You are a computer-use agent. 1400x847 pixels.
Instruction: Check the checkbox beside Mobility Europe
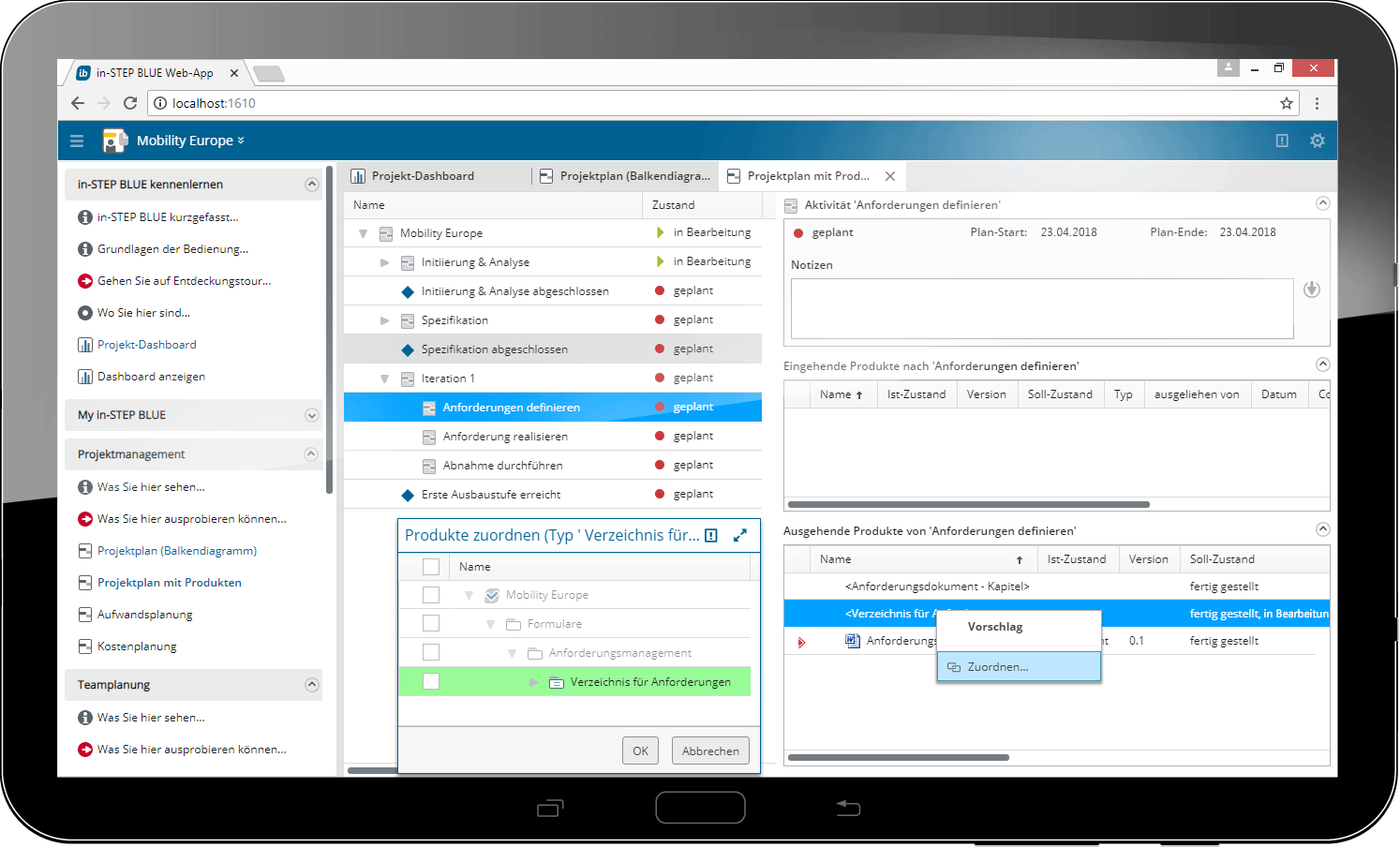click(x=430, y=594)
